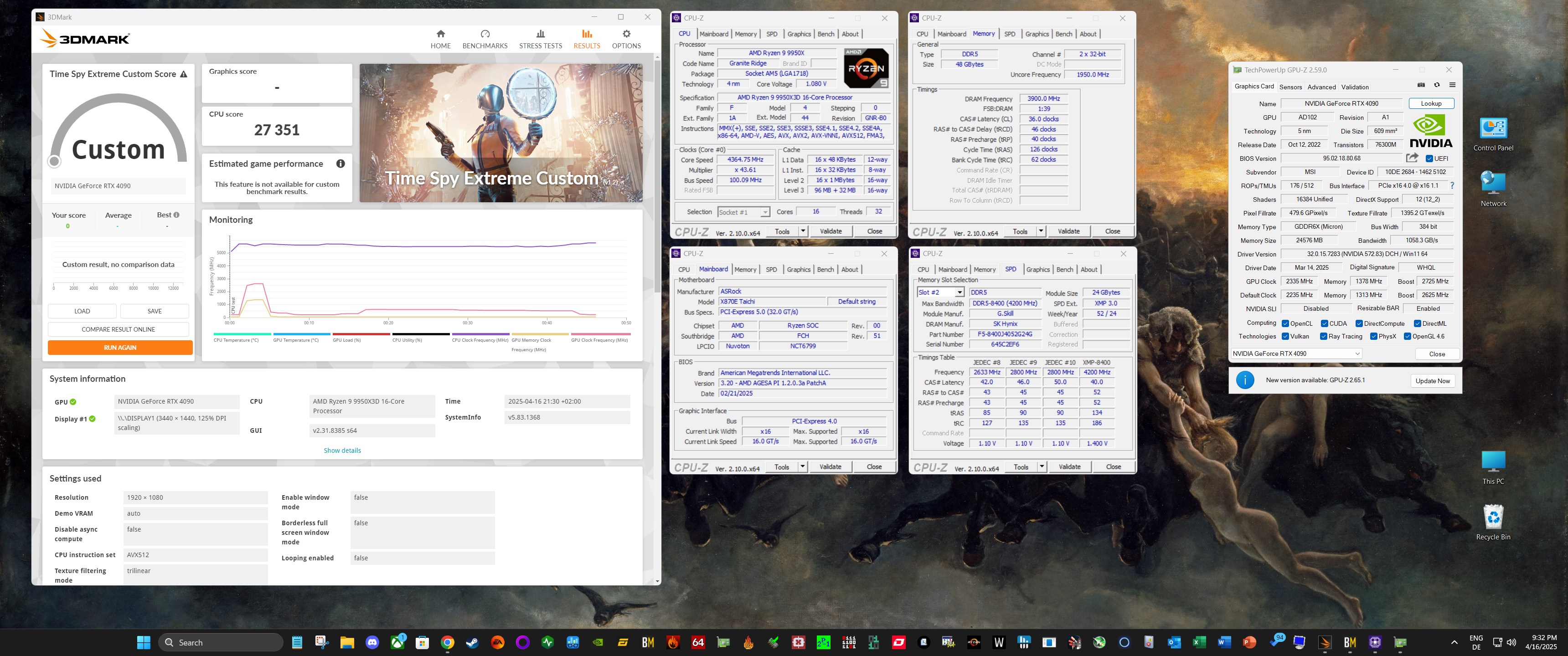
Task: Click GPU-Z screenshot camera icon
Action: [1421, 85]
